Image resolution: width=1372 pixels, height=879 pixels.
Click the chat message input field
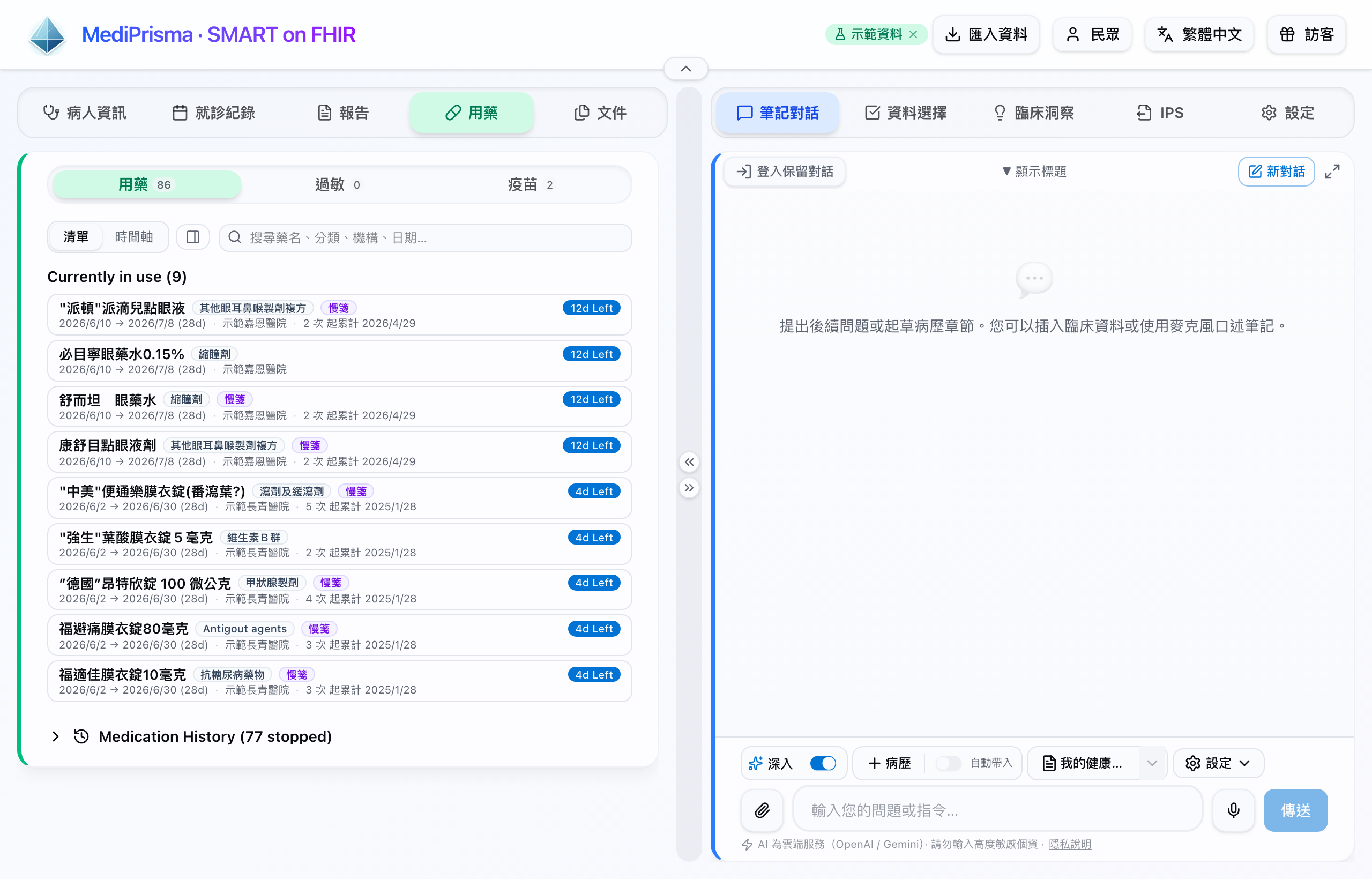click(x=997, y=810)
